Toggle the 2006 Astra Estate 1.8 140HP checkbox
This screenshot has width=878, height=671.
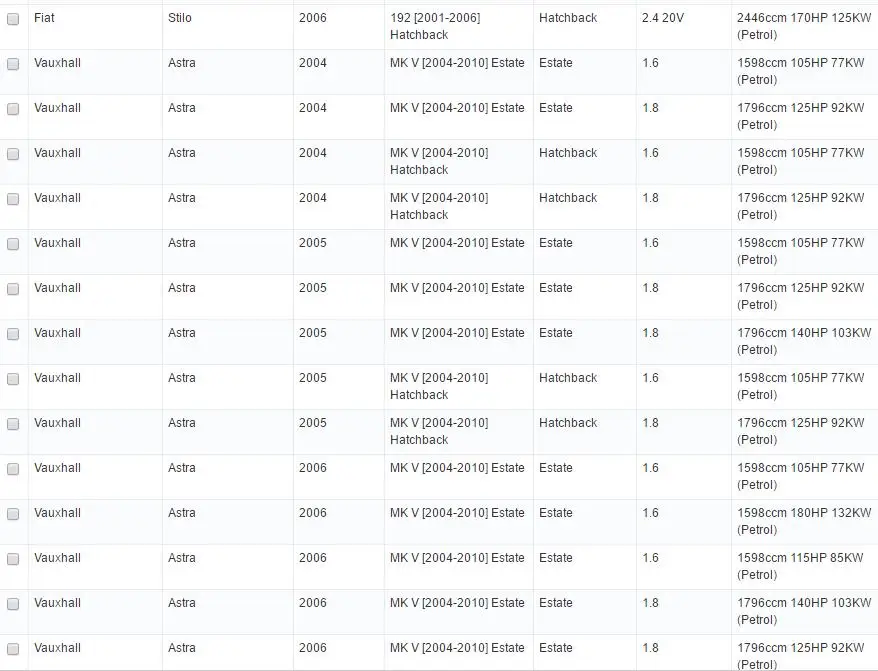coord(13,604)
